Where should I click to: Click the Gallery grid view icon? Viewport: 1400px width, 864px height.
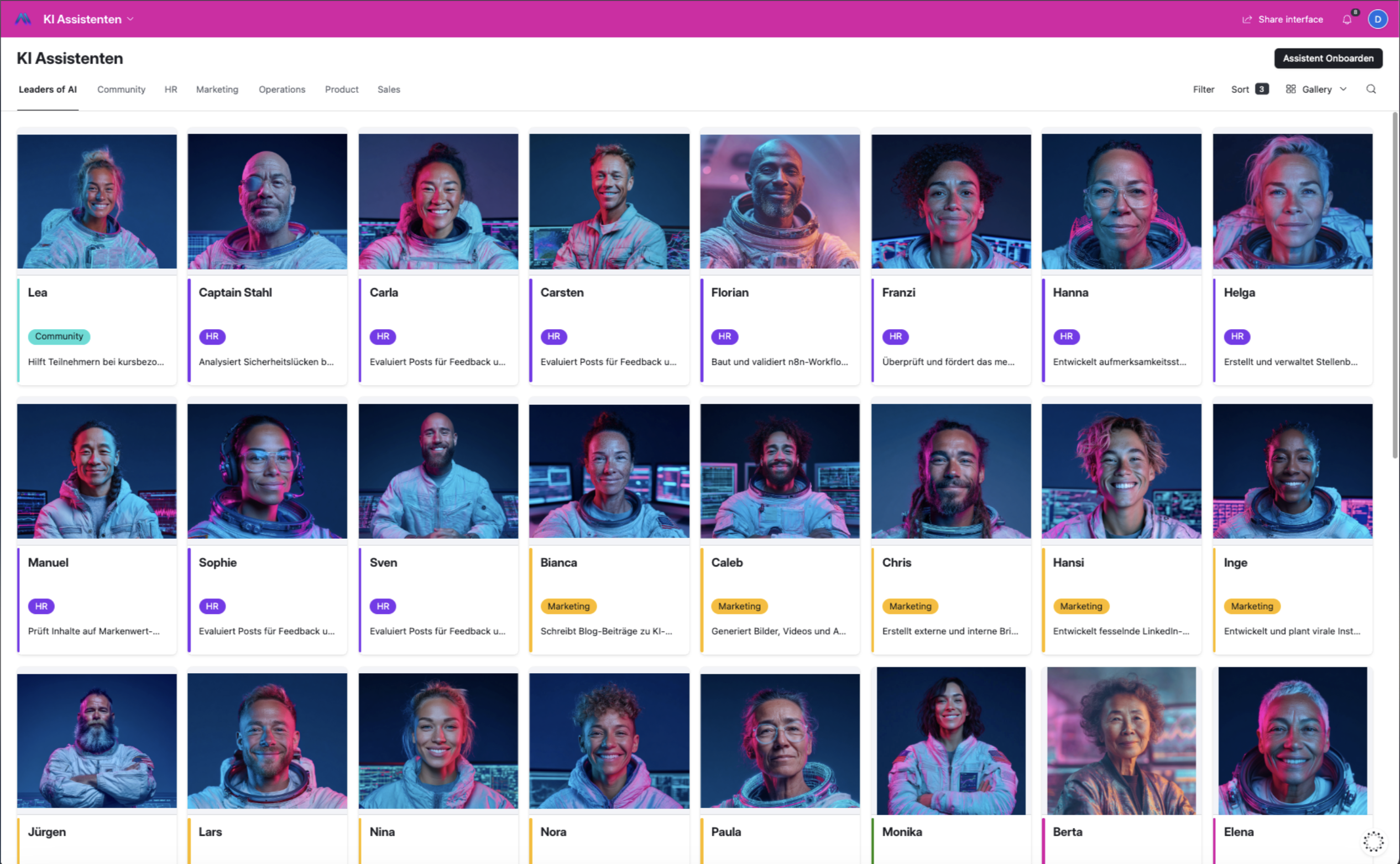pos(1291,89)
